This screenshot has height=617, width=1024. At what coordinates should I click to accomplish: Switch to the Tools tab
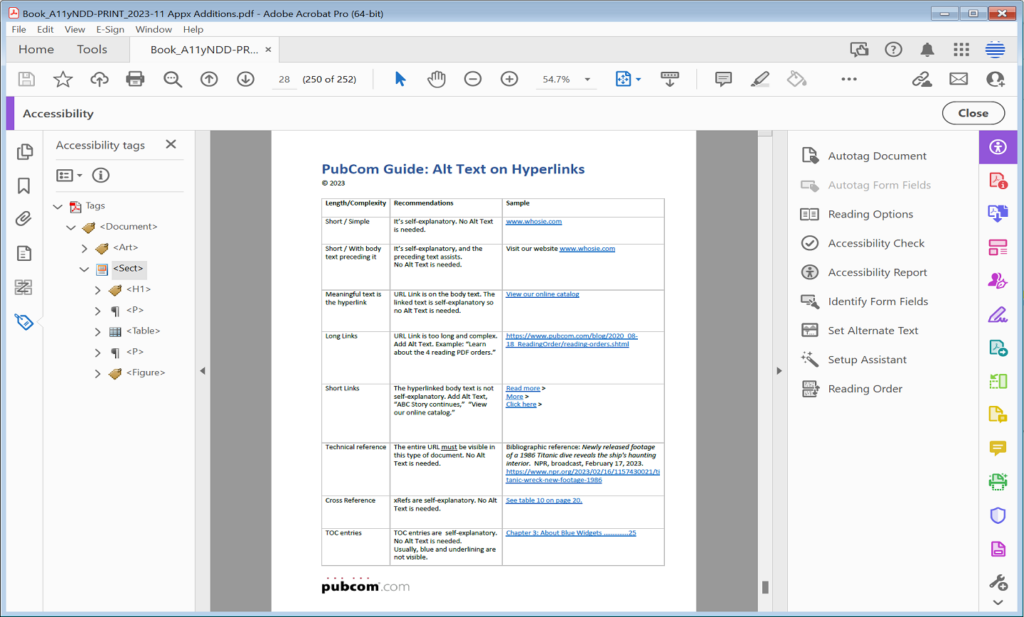point(91,50)
